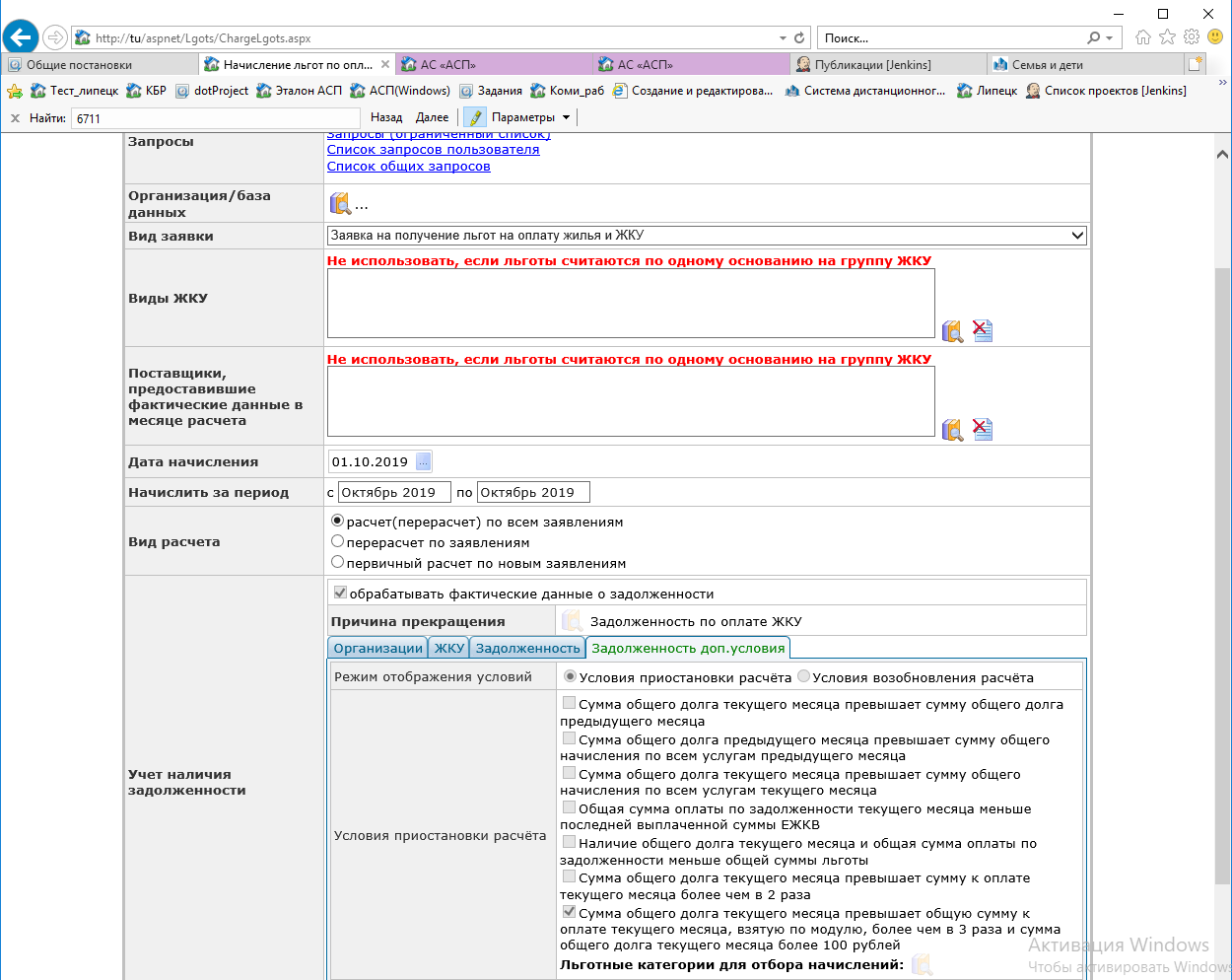This screenshot has height=980, width=1232.
Task: Select Условия приостановки расчёта radio
Action: [x=570, y=676]
